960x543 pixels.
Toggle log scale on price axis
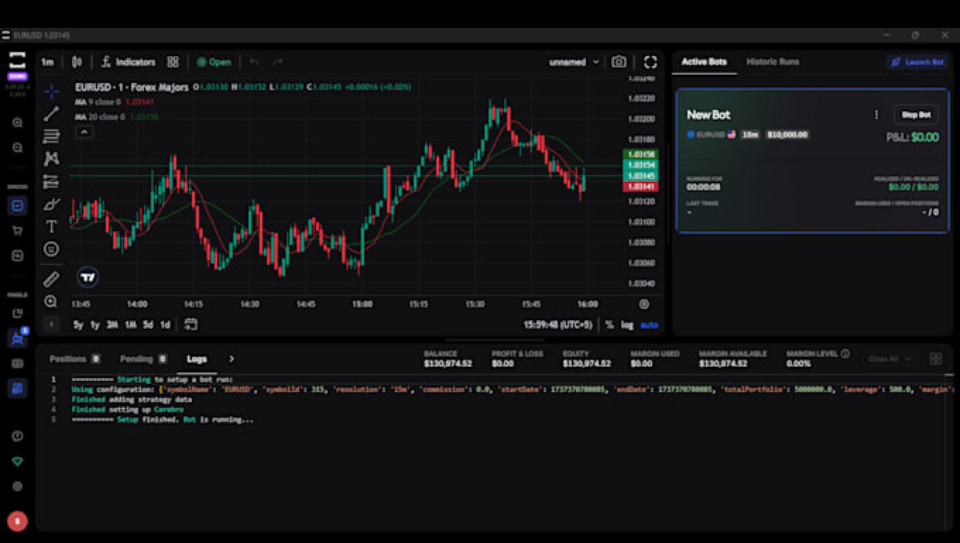click(x=627, y=325)
